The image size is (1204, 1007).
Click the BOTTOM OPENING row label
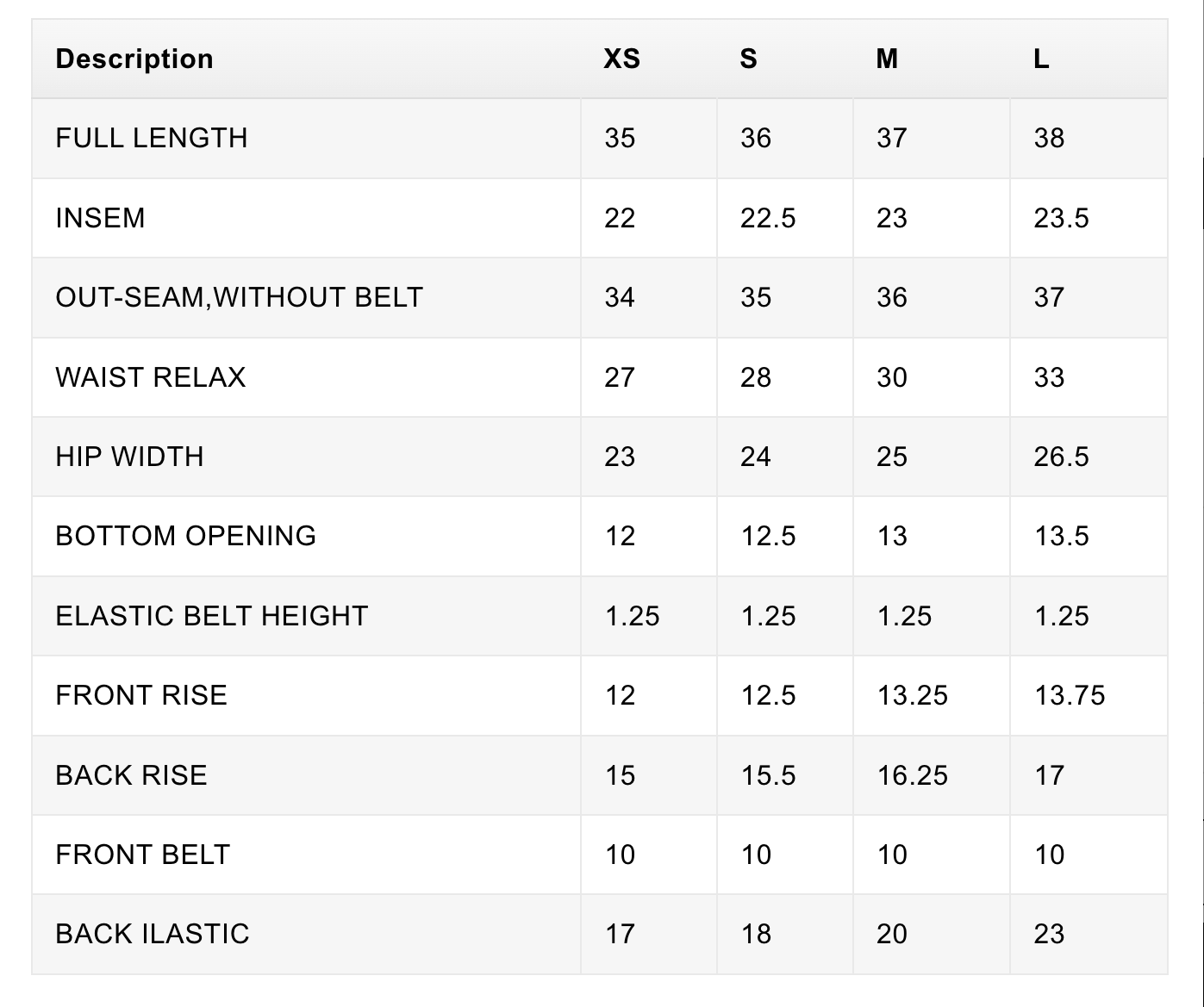tap(186, 536)
